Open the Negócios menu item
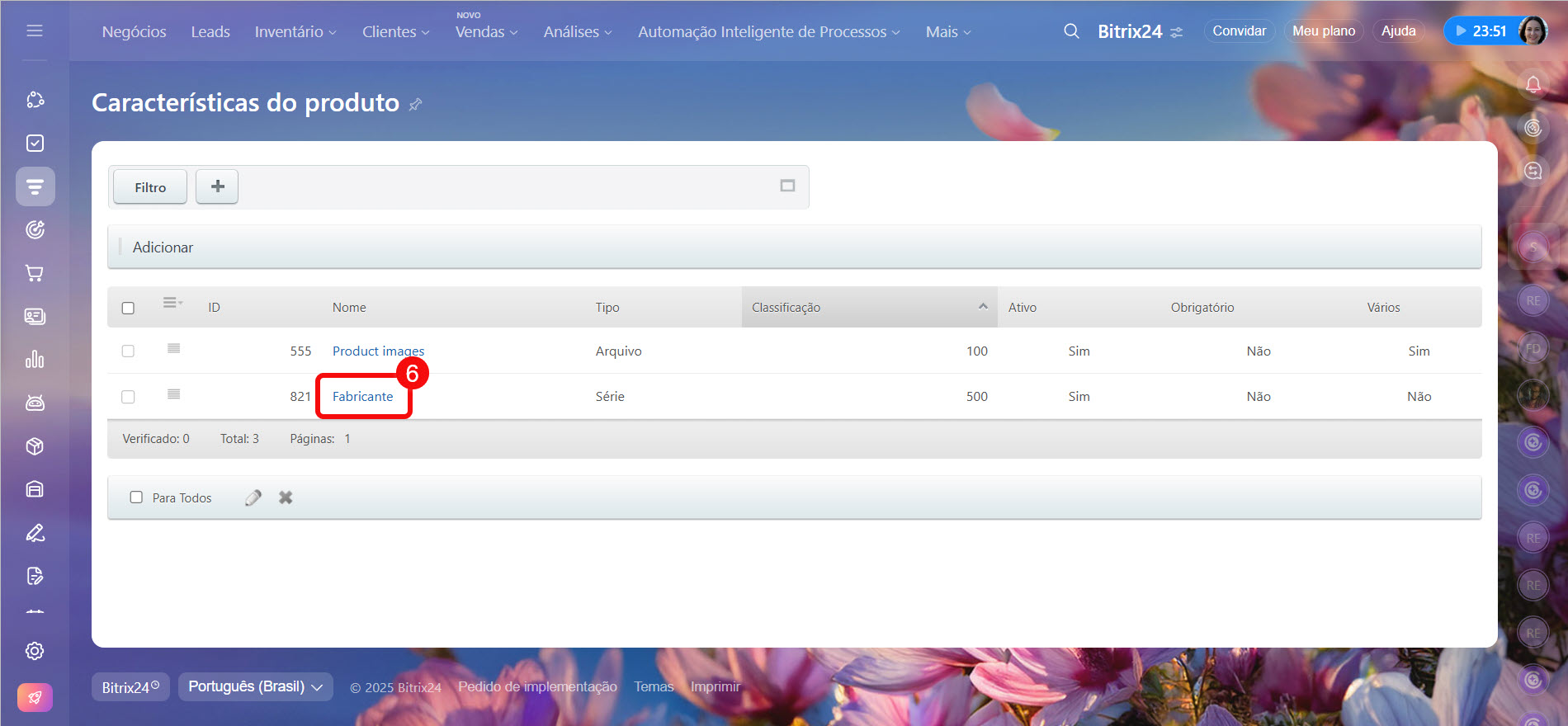The image size is (1568, 726). [134, 32]
